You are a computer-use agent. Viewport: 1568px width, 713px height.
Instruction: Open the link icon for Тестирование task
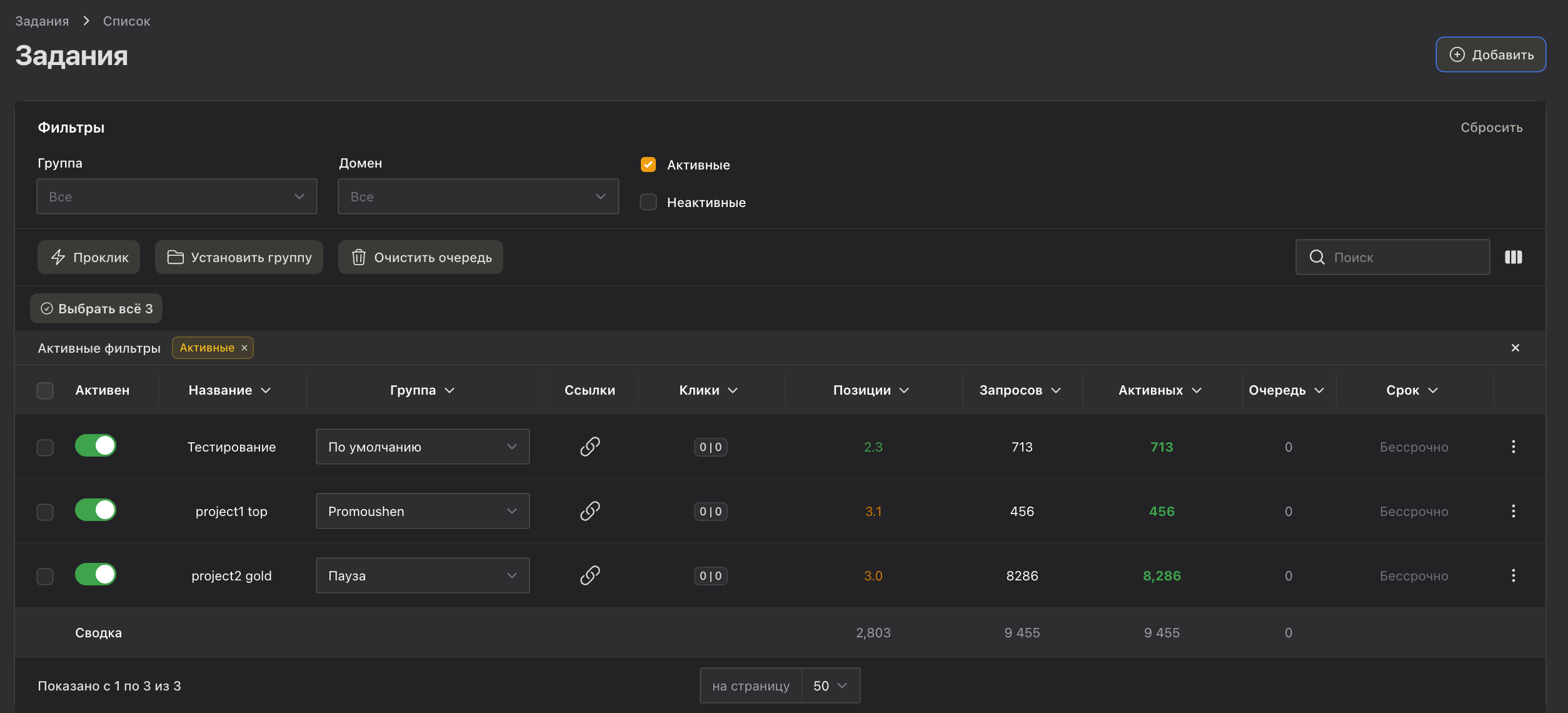pyautogui.click(x=590, y=447)
